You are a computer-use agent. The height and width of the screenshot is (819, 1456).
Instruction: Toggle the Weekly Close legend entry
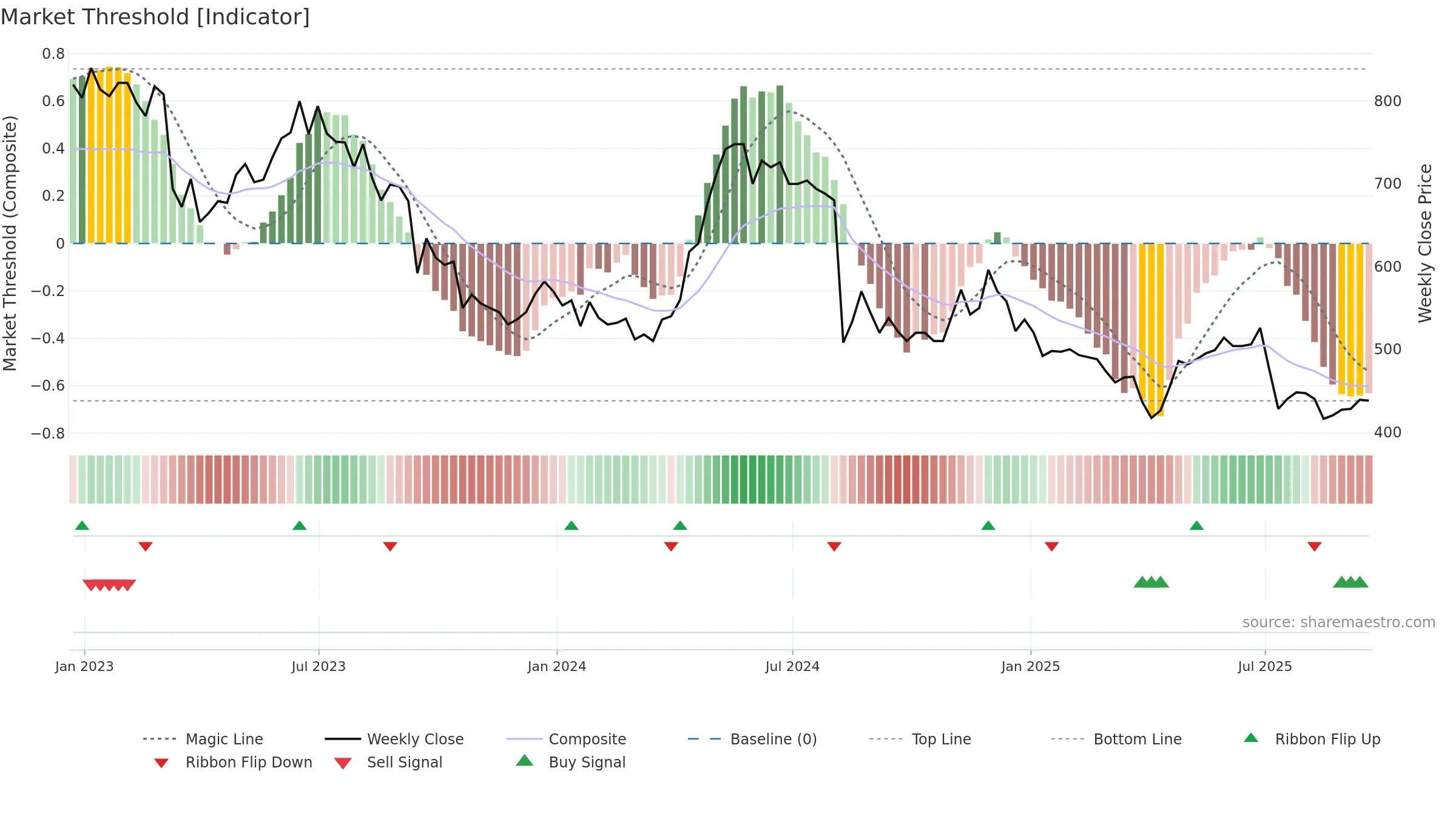(394, 739)
